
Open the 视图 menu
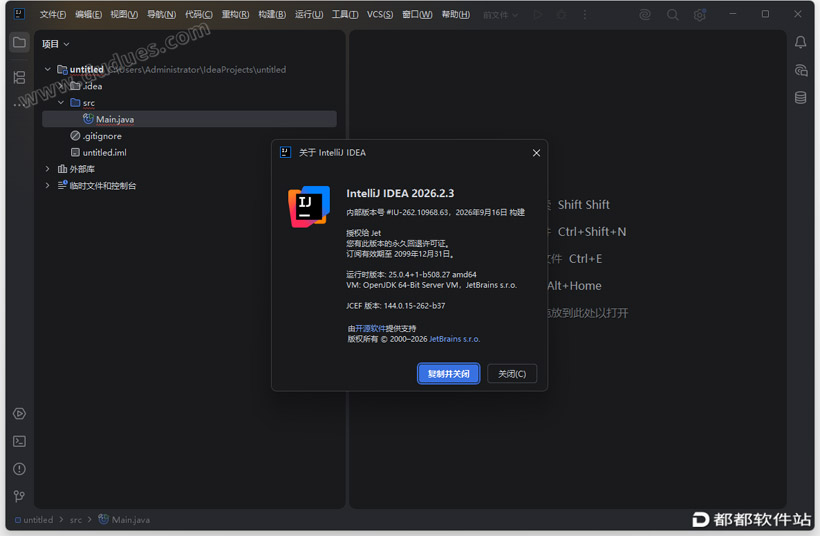124,15
